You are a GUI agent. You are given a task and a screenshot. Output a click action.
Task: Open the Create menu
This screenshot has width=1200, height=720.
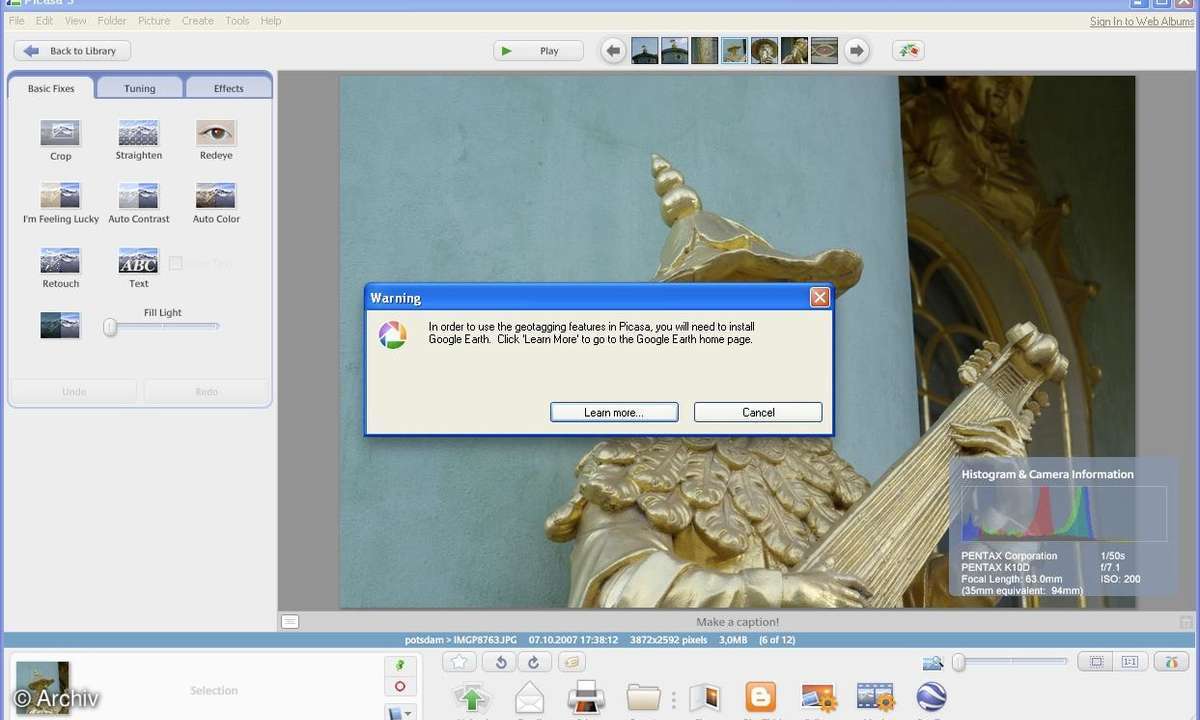click(x=197, y=20)
